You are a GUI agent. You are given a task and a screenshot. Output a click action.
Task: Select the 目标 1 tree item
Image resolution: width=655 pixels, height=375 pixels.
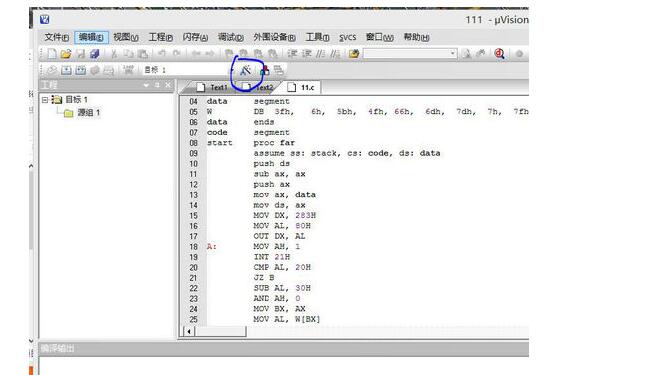[x=70, y=100]
